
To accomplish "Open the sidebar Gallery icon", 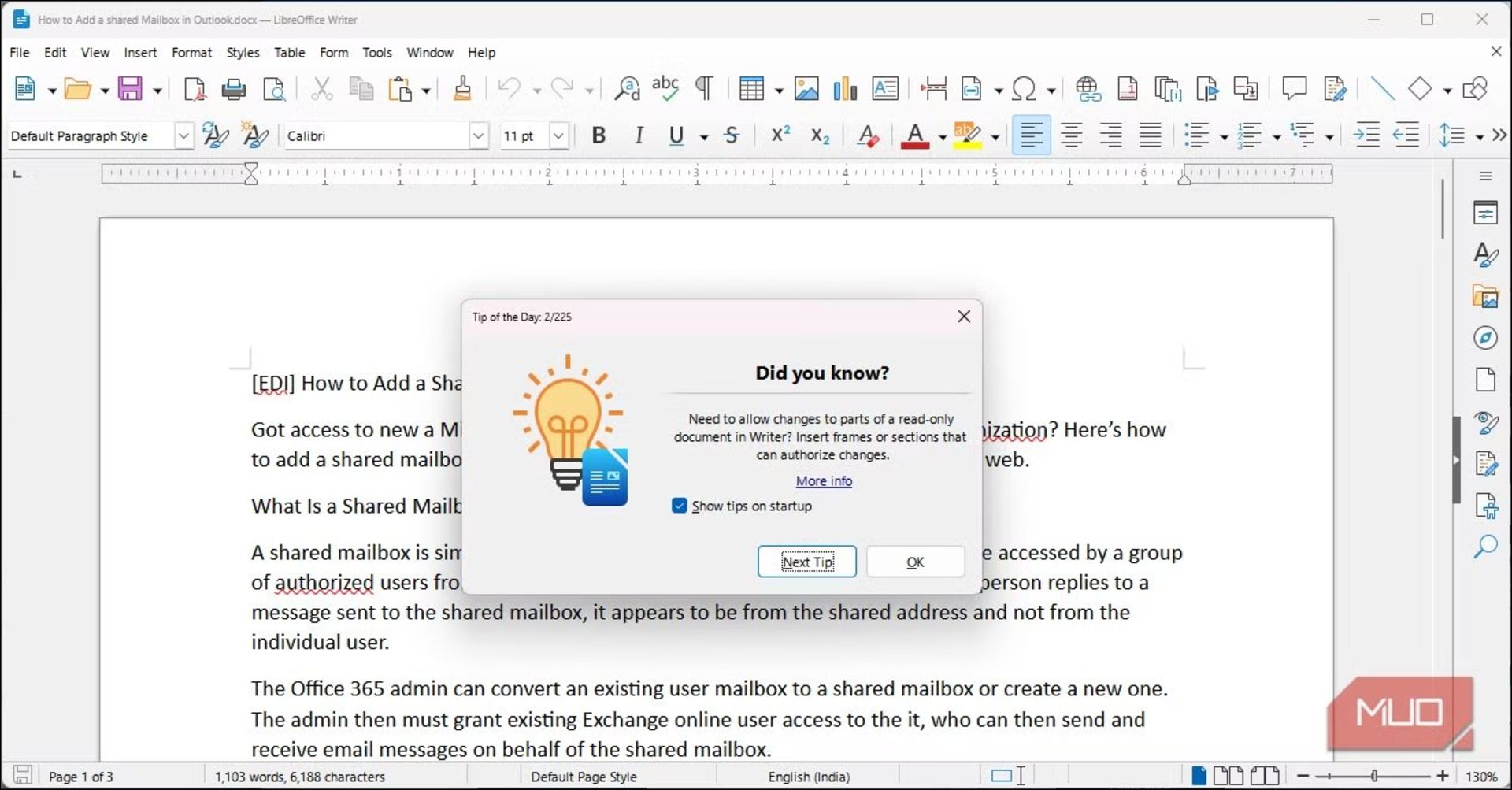I will point(1484,296).
